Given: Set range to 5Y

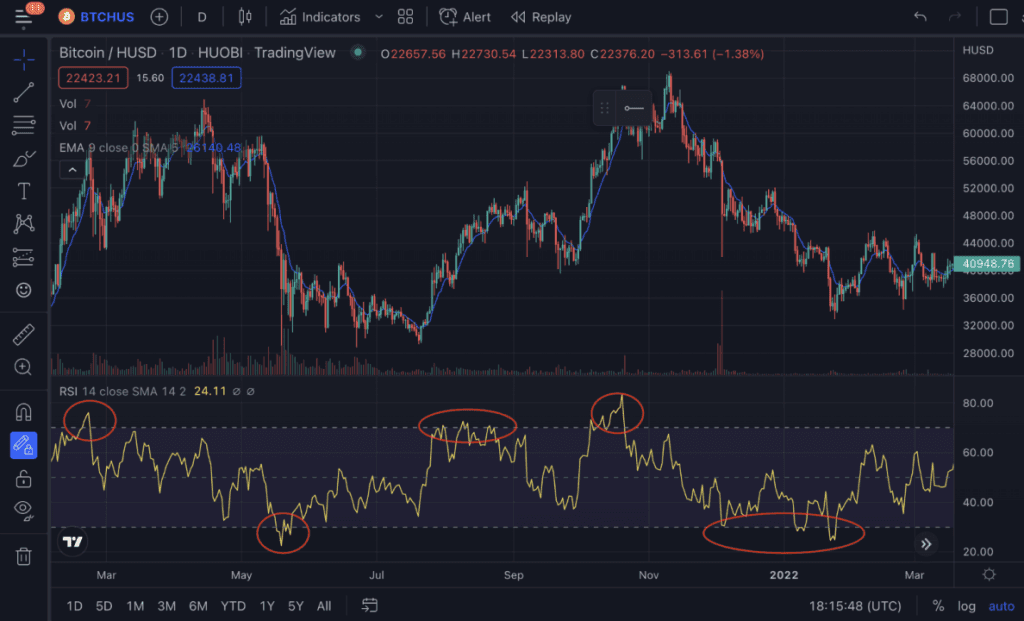Looking at the screenshot, I should pyautogui.click(x=296, y=606).
